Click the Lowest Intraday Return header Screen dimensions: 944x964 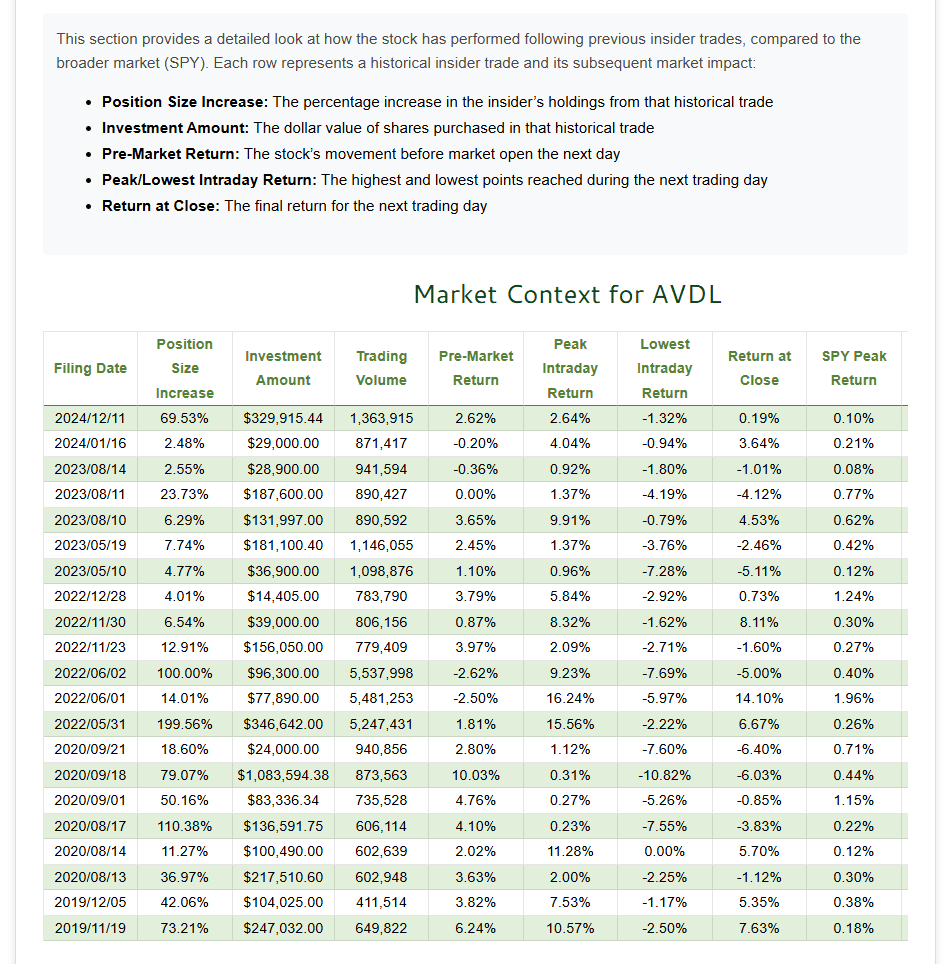pyautogui.click(x=664, y=368)
